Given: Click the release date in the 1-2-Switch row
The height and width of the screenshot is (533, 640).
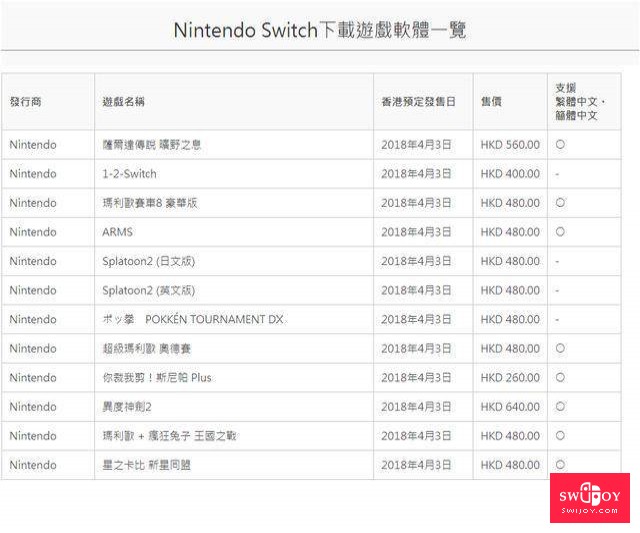Looking at the screenshot, I should [416, 174].
